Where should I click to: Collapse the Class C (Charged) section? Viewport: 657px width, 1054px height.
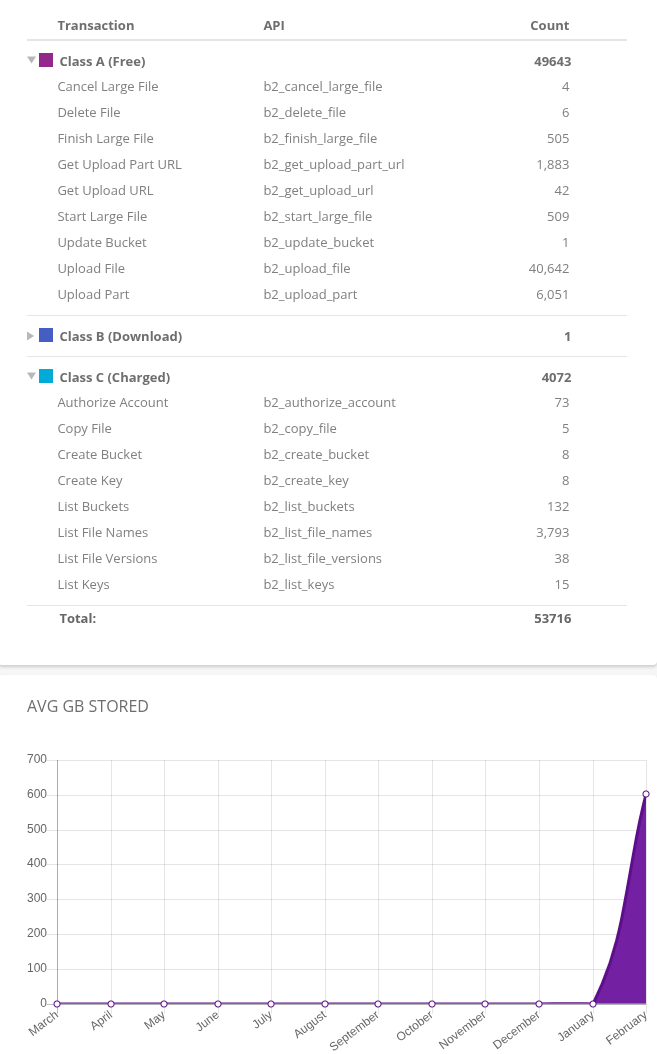(31, 377)
